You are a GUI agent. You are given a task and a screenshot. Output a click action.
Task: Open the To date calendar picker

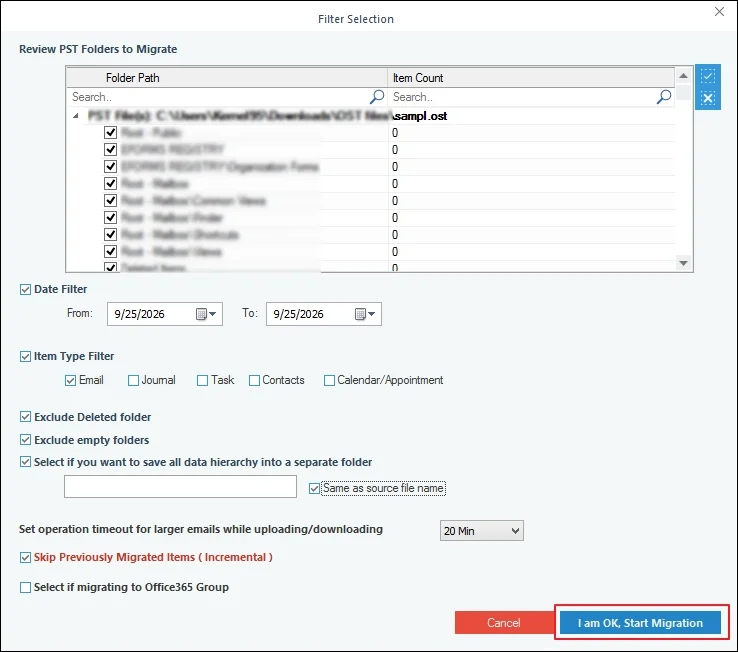point(365,314)
